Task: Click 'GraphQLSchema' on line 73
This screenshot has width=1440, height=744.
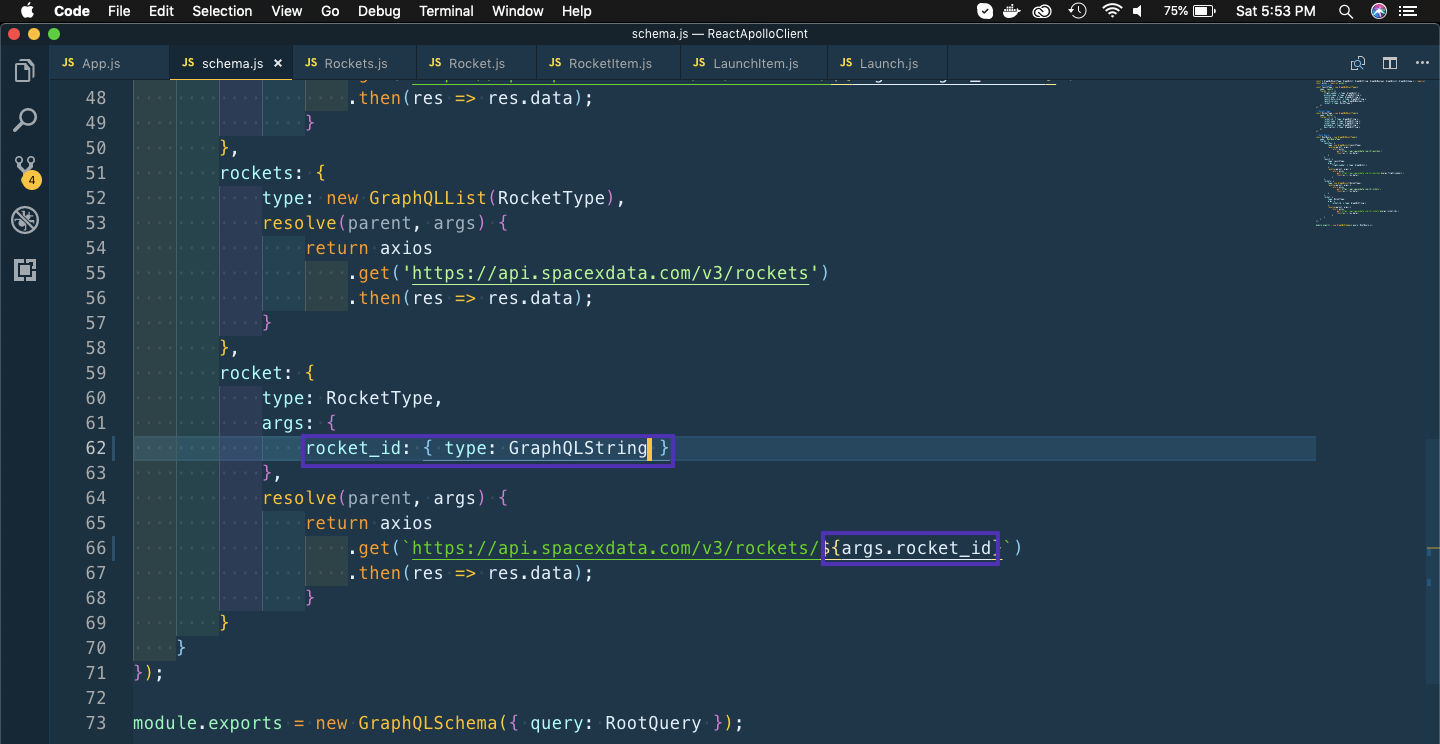Action: [x=428, y=723]
